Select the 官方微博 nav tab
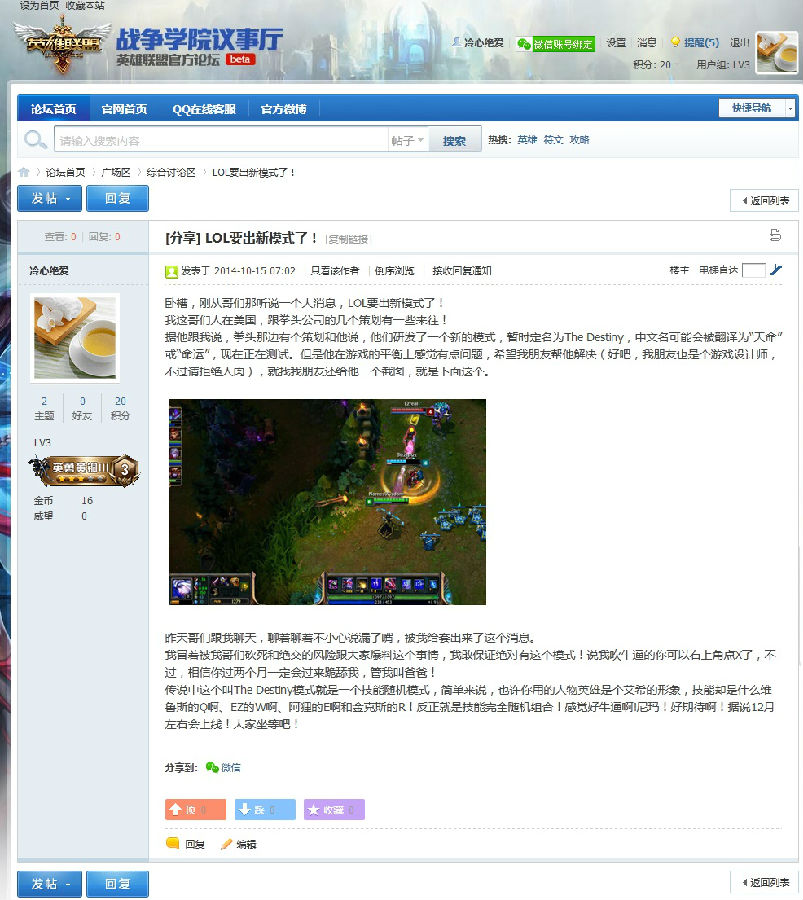The height and width of the screenshot is (900, 803). 284,109
